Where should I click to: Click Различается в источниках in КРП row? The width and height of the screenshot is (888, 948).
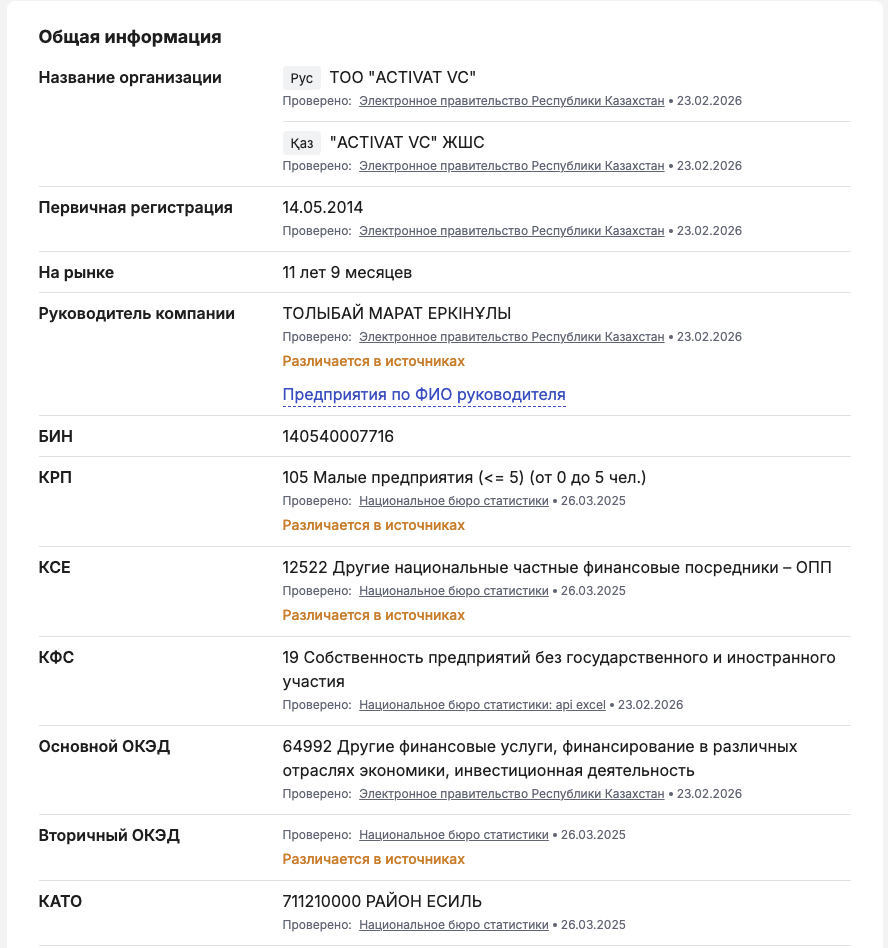[373, 525]
